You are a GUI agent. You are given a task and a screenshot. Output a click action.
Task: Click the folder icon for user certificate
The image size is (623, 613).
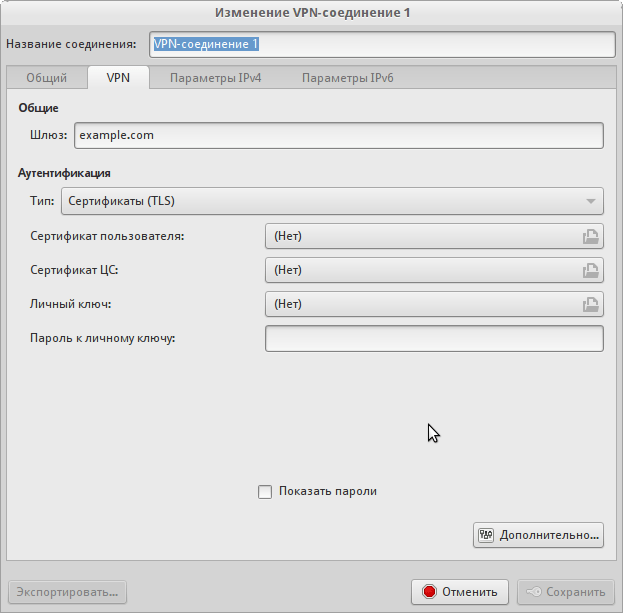click(x=591, y=236)
